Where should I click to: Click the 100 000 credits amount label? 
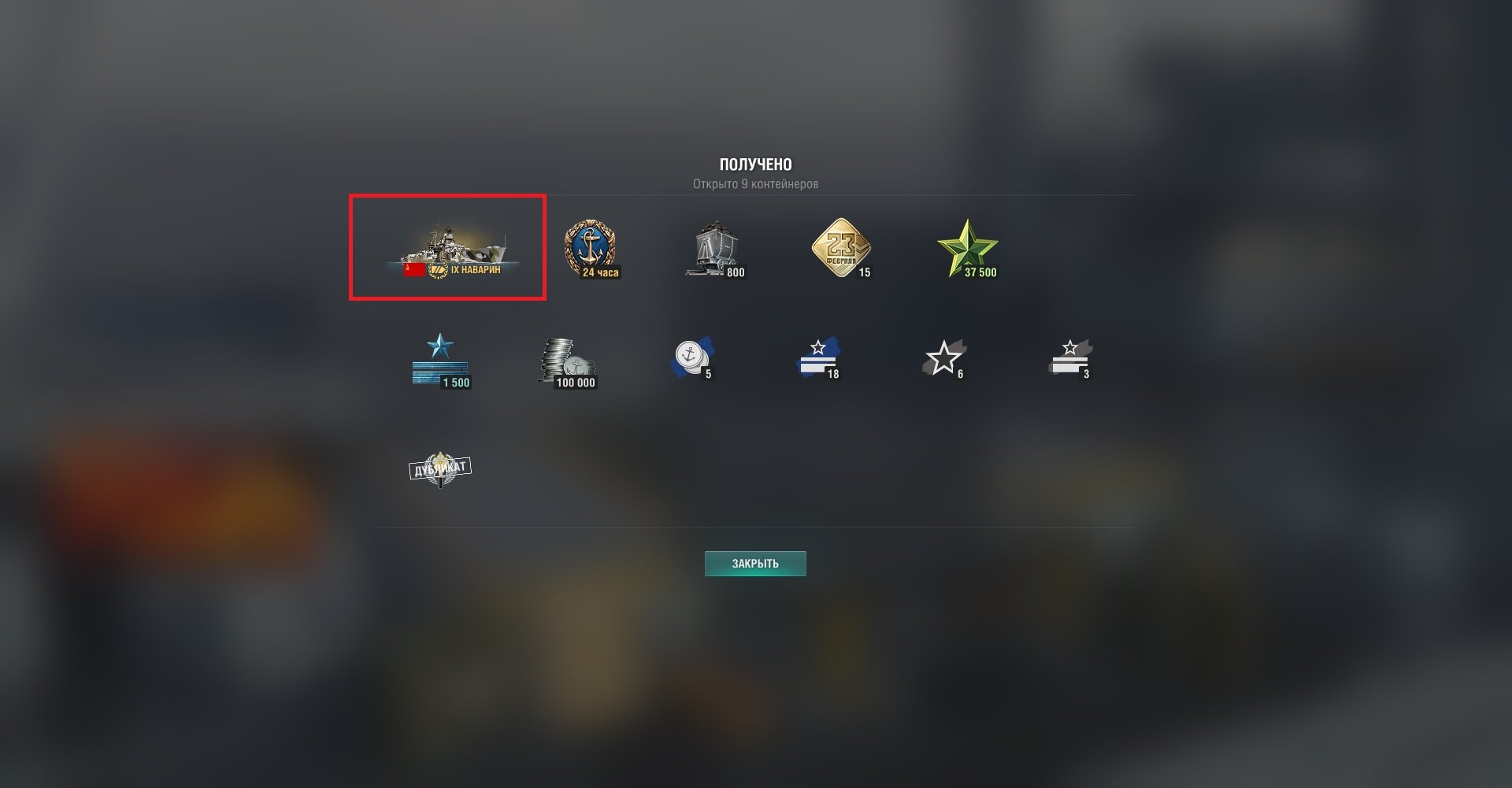[576, 383]
